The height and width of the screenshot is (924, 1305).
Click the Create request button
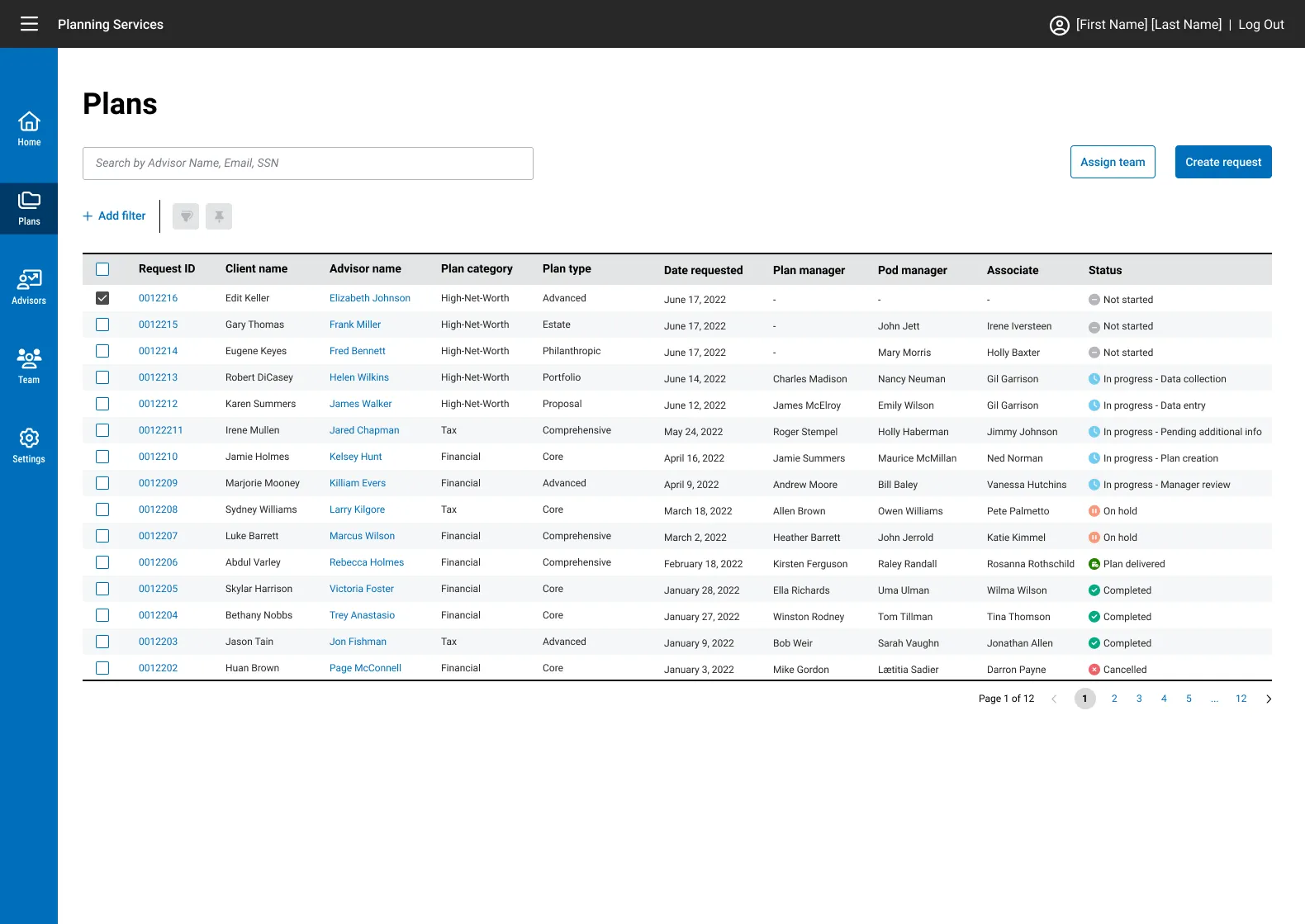point(1223,162)
